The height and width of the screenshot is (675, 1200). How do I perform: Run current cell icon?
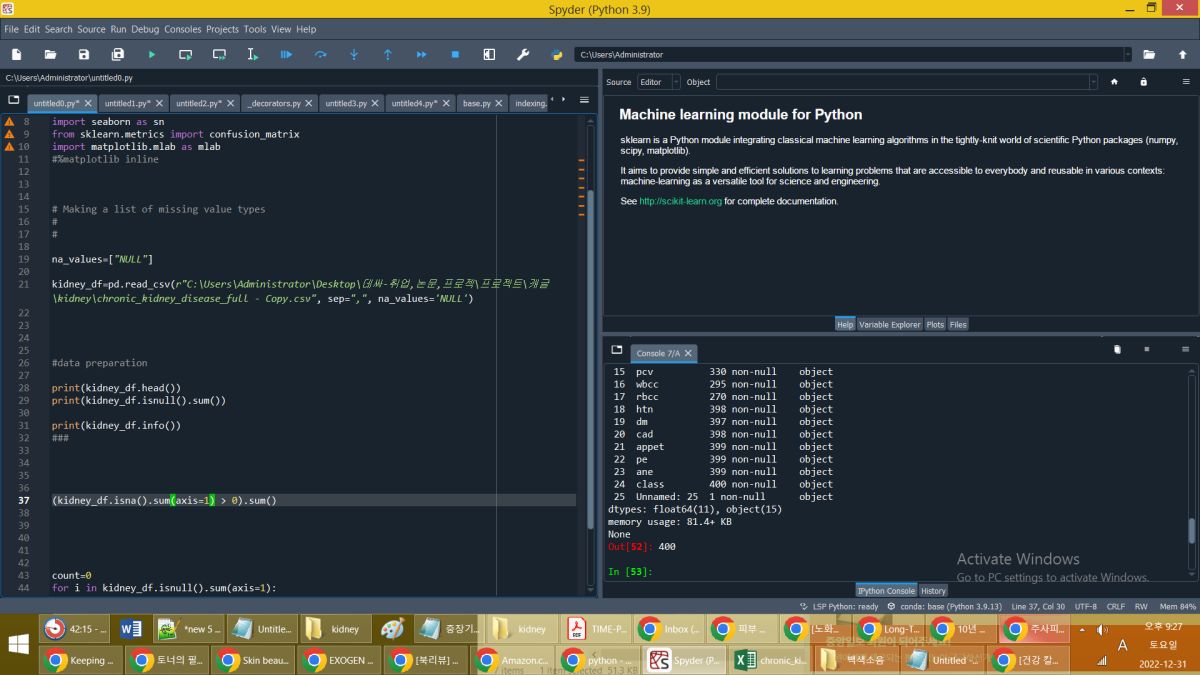click(x=186, y=54)
